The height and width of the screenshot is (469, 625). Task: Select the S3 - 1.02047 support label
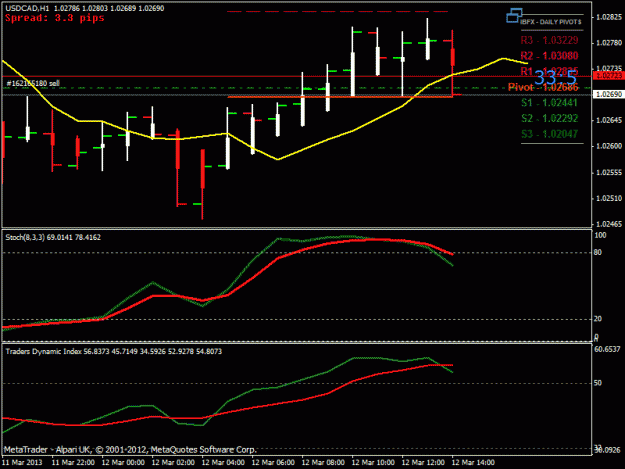[549, 134]
